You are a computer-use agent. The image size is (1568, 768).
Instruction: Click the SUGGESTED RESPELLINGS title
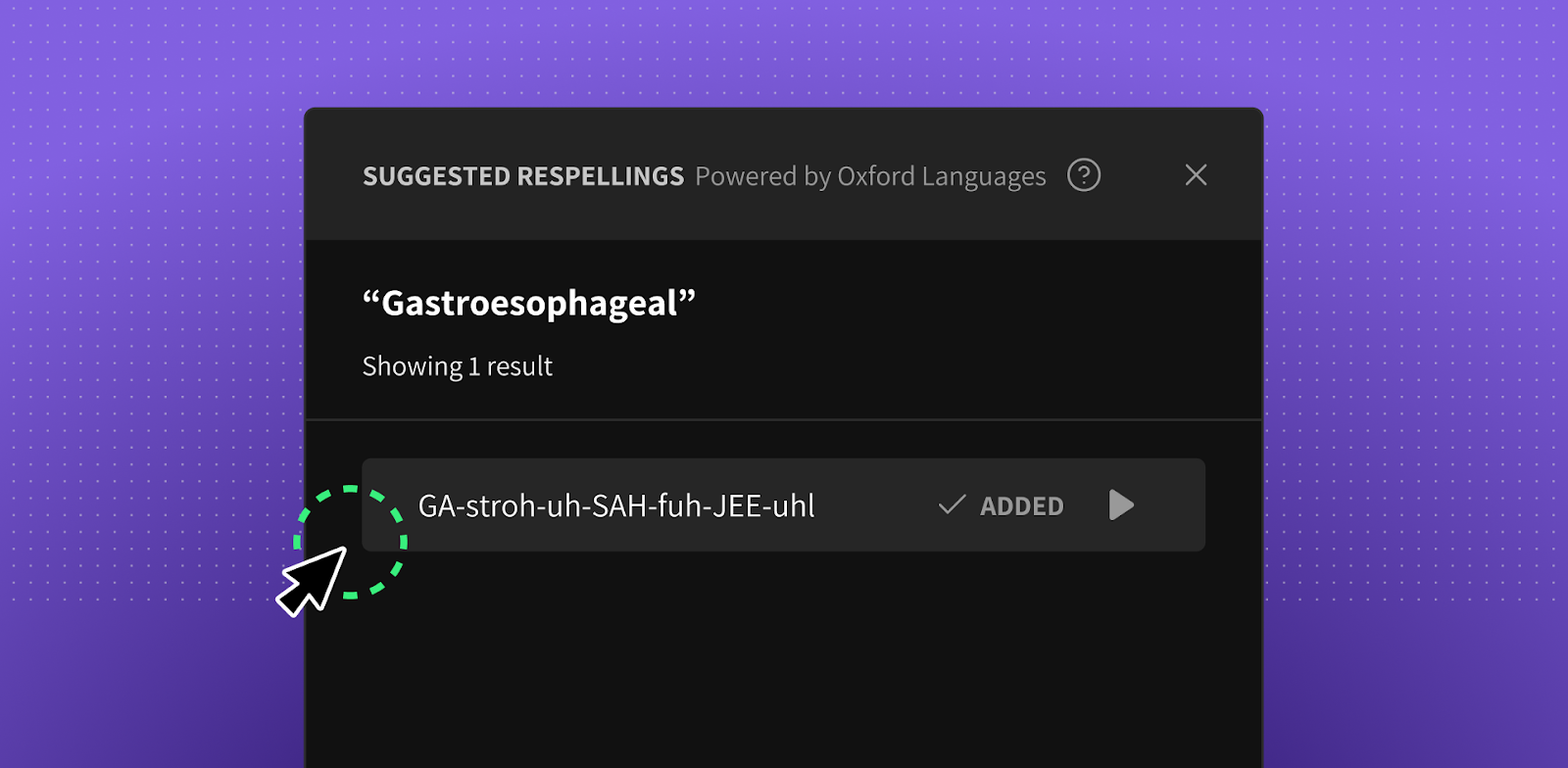pyautogui.click(x=523, y=176)
